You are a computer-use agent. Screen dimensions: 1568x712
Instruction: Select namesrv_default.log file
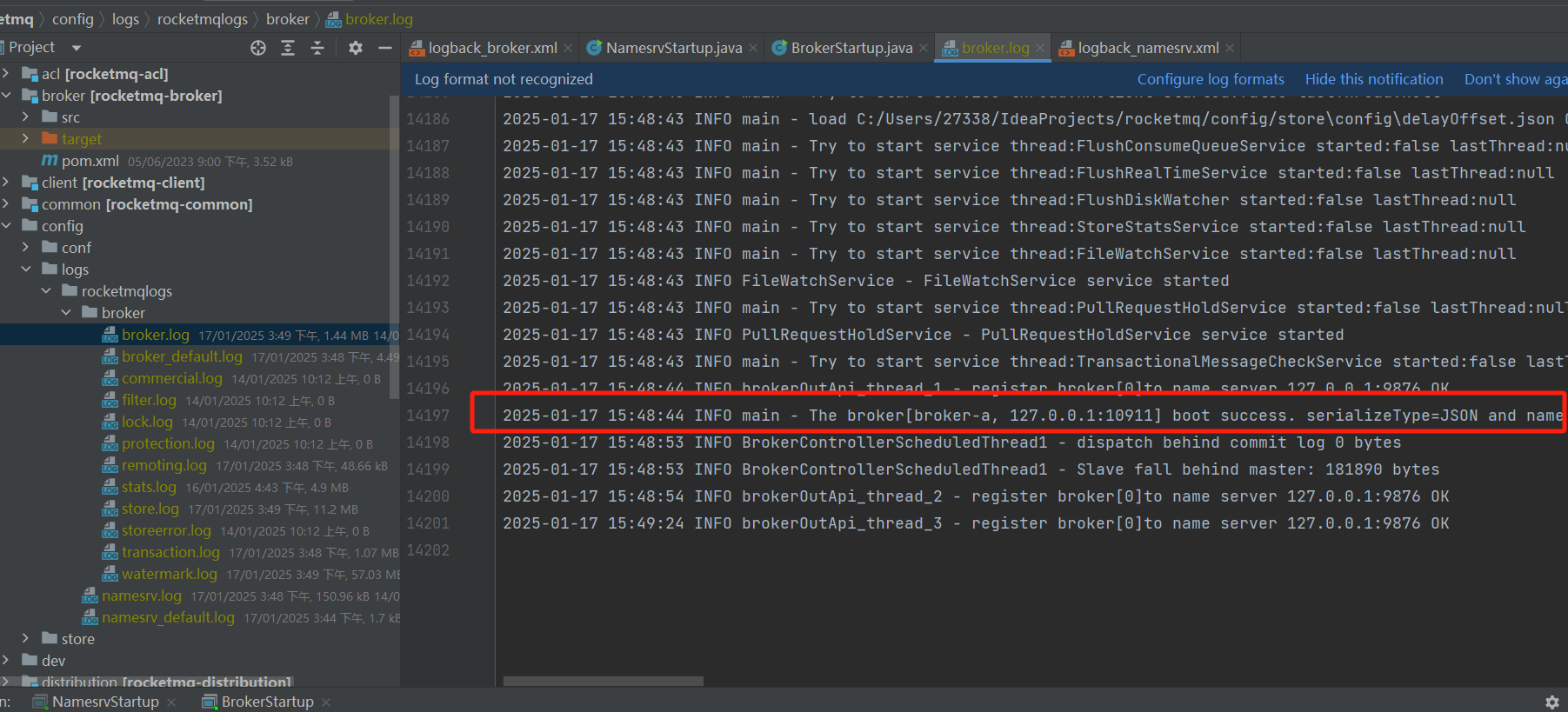[168, 617]
